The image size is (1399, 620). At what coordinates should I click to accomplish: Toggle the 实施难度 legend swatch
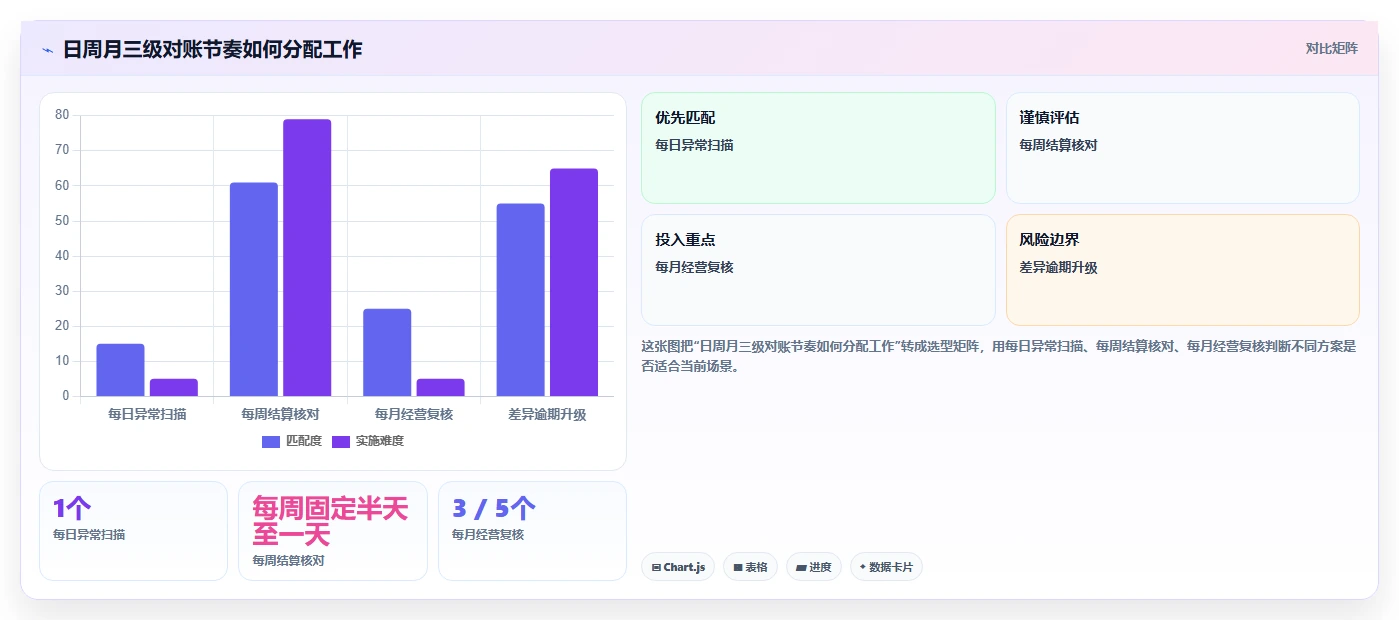pyautogui.click(x=341, y=441)
